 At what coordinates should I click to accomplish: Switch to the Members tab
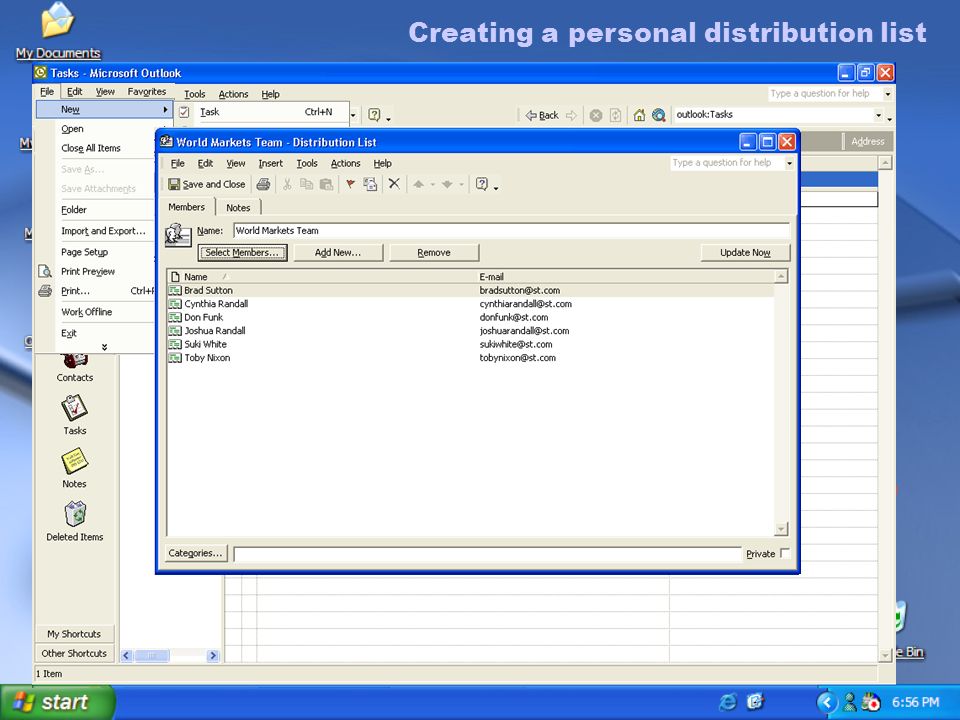point(187,207)
